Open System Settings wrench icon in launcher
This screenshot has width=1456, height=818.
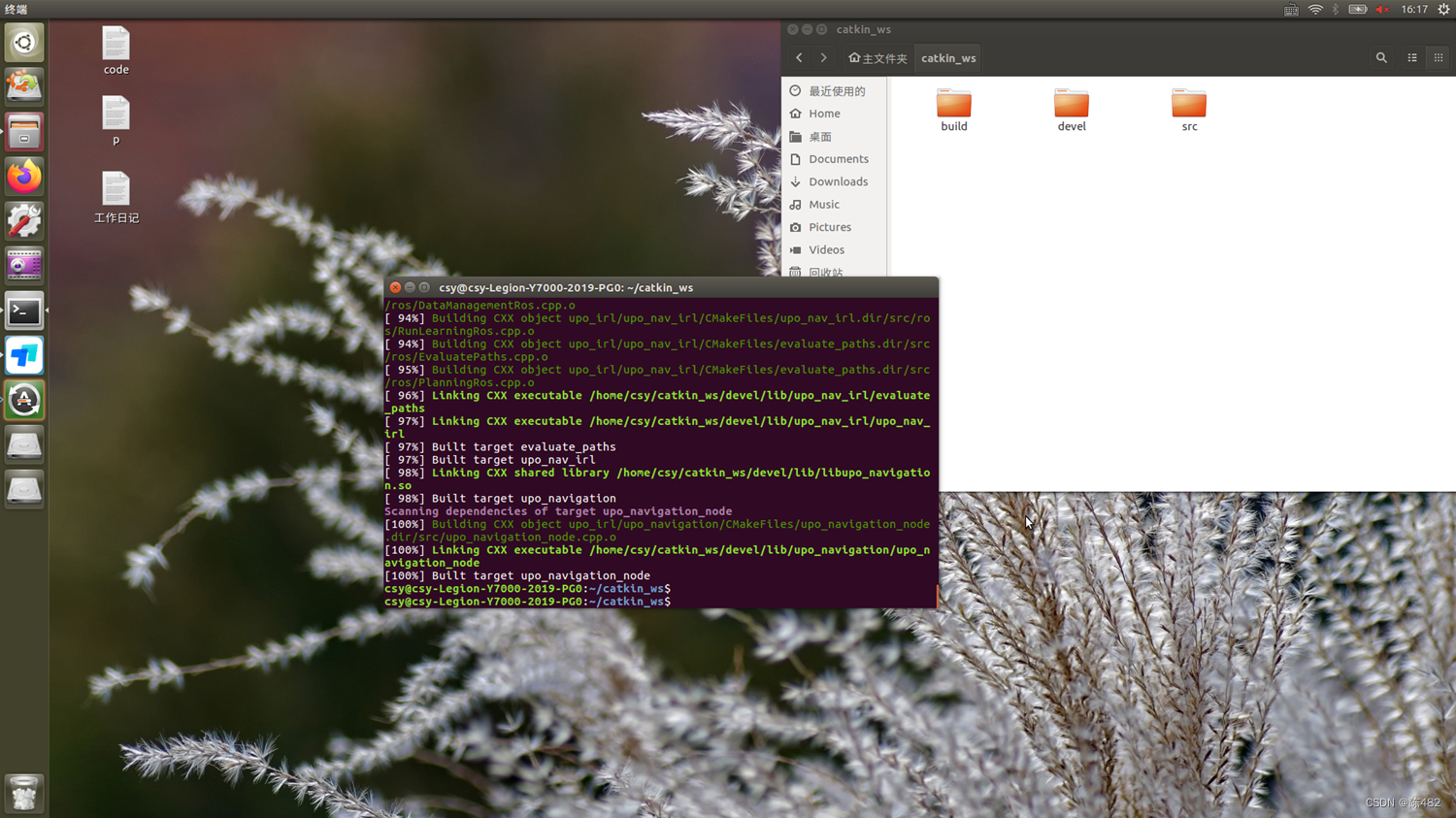point(24,221)
